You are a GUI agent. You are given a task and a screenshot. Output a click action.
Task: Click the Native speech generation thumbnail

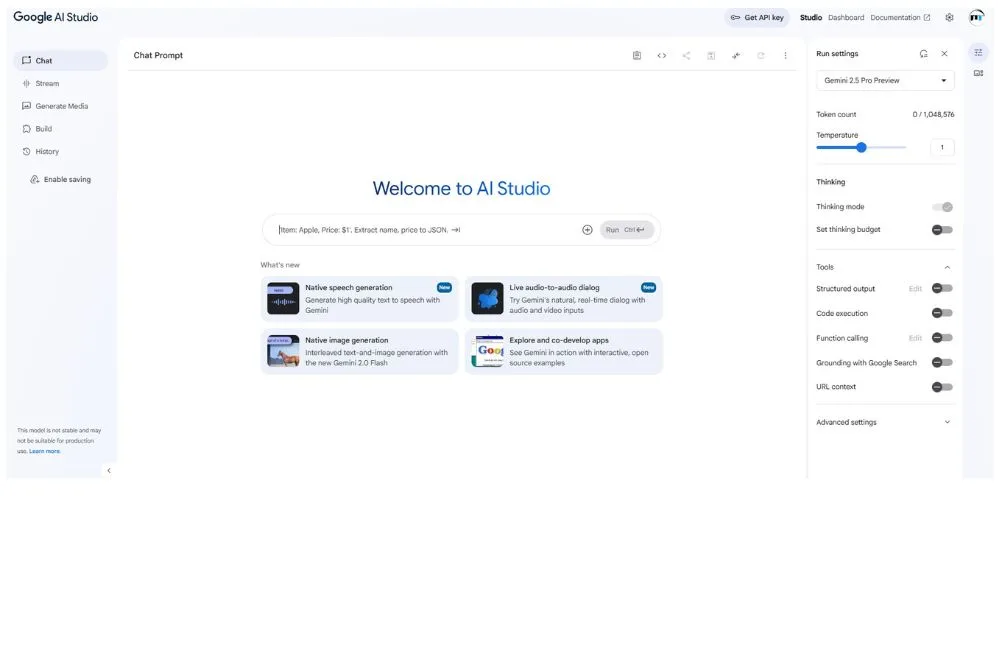[x=283, y=298]
